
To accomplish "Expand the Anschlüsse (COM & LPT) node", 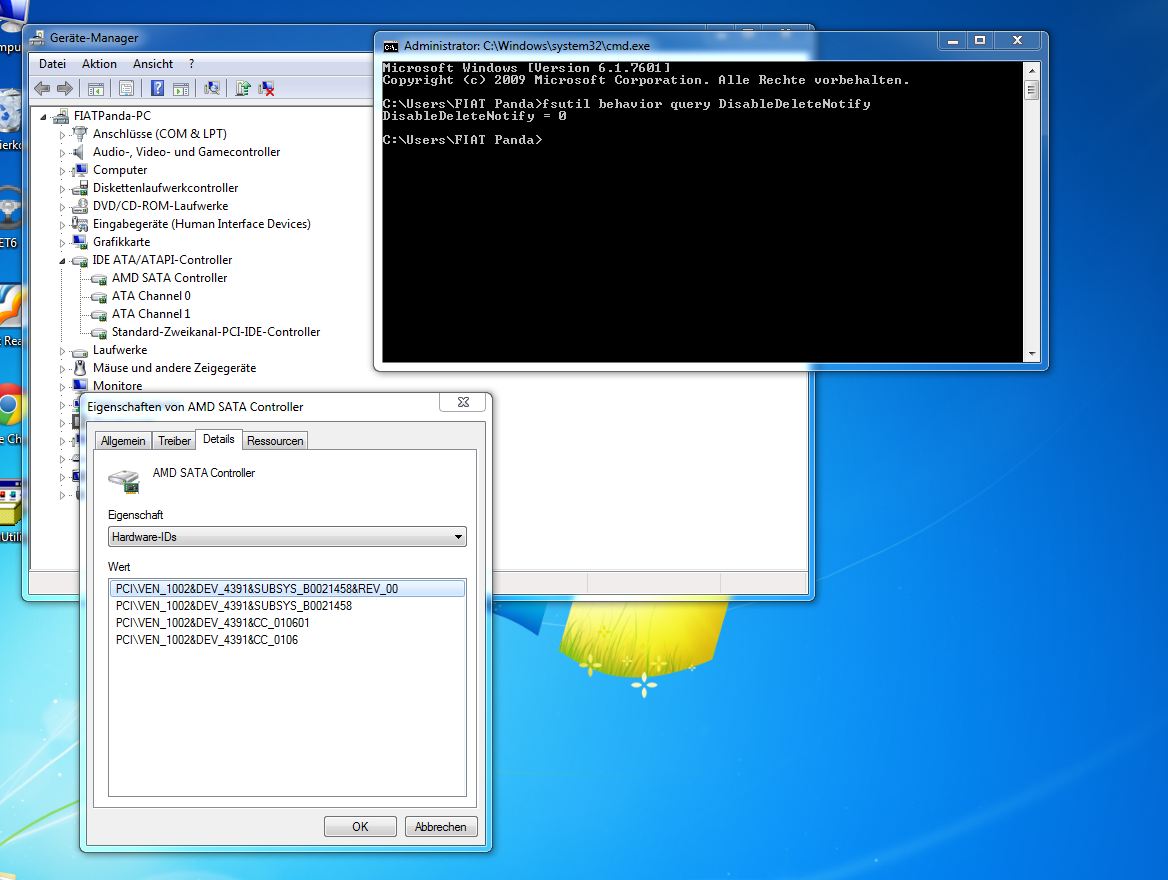I will [63, 135].
